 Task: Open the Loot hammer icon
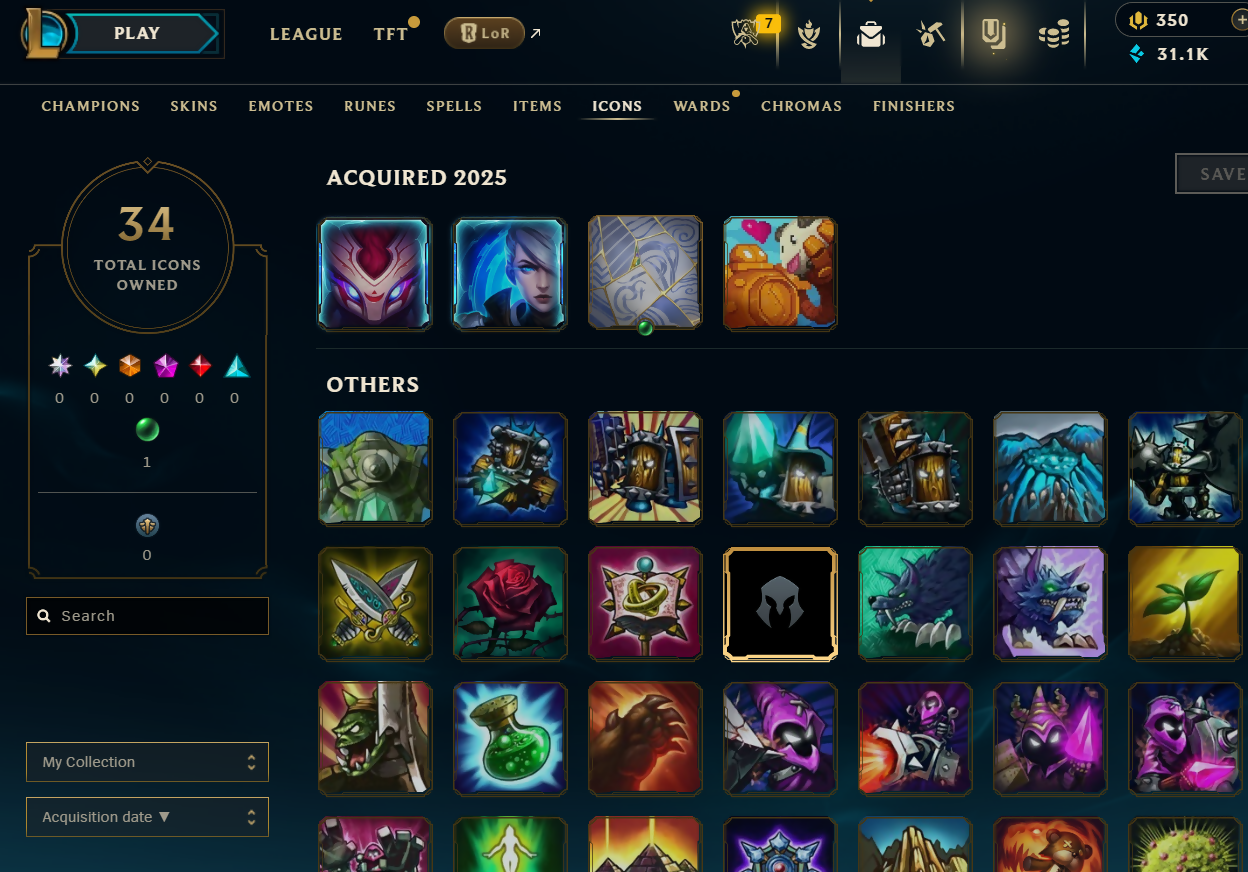point(931,35)
